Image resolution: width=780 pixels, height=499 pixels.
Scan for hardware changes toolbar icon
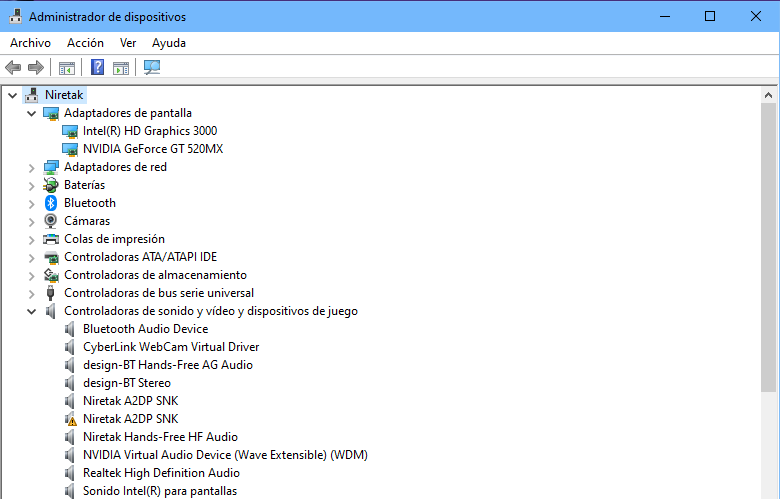(152, 67)
